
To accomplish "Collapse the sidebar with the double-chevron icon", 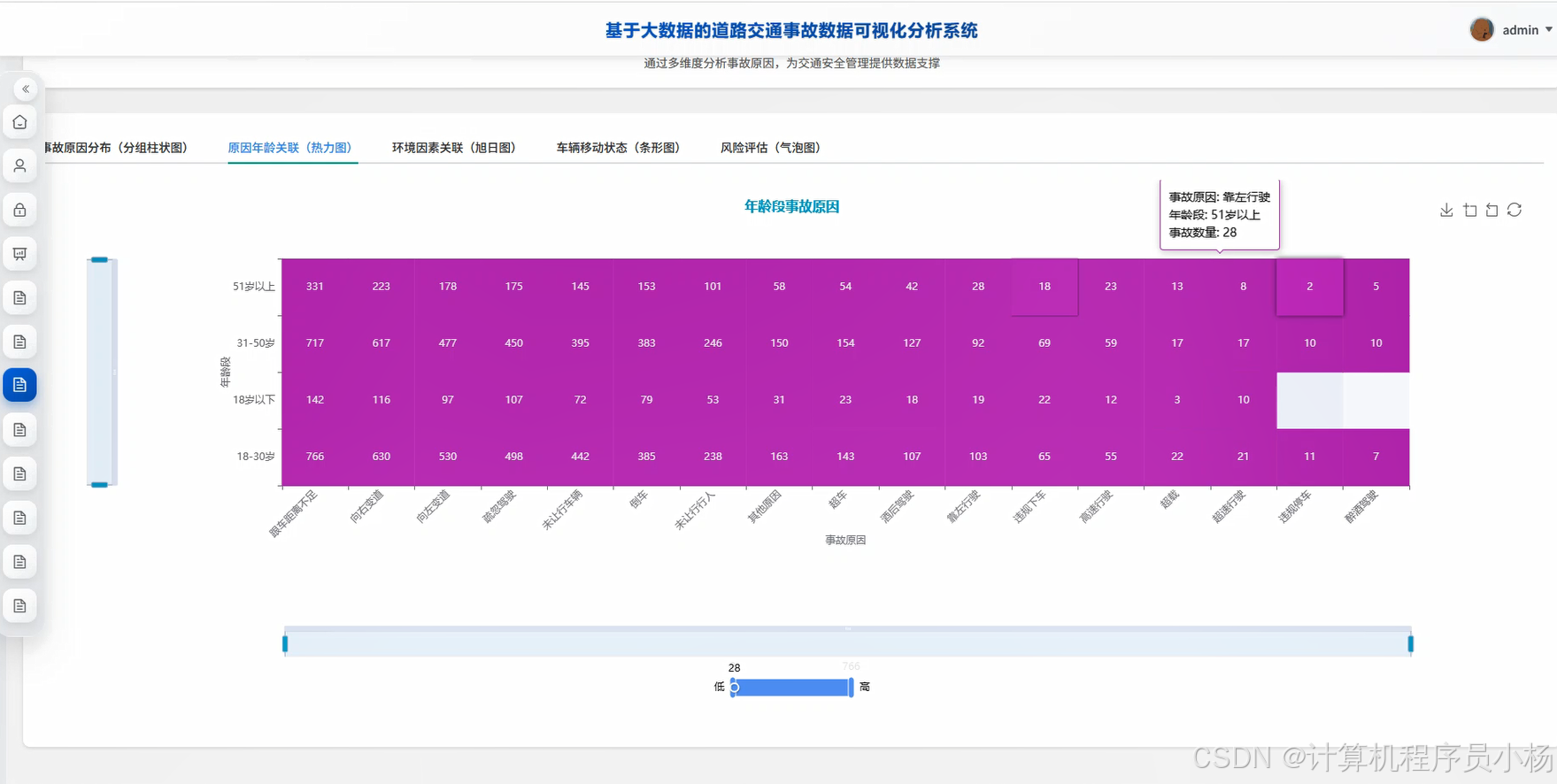I will (26, 88).
